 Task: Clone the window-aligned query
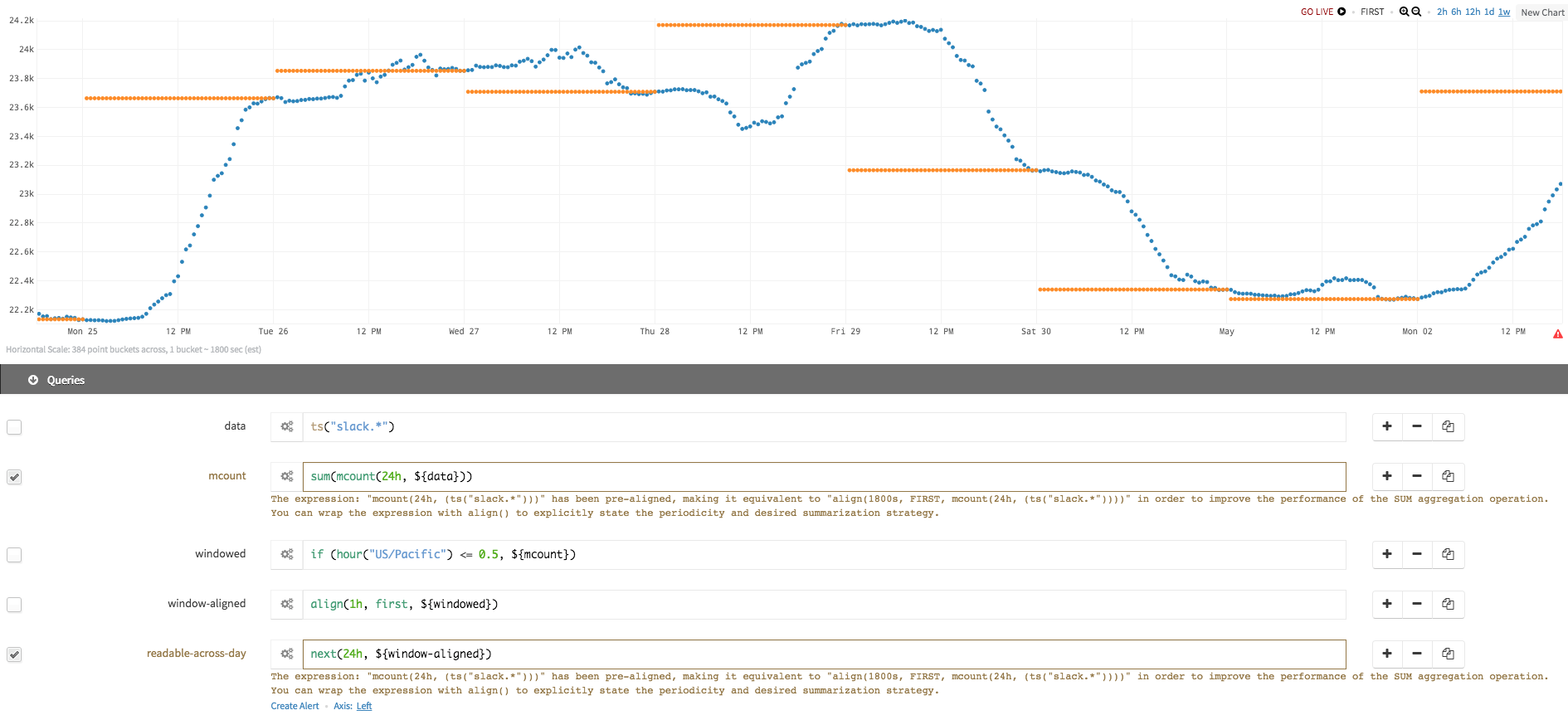point(1448,604)
